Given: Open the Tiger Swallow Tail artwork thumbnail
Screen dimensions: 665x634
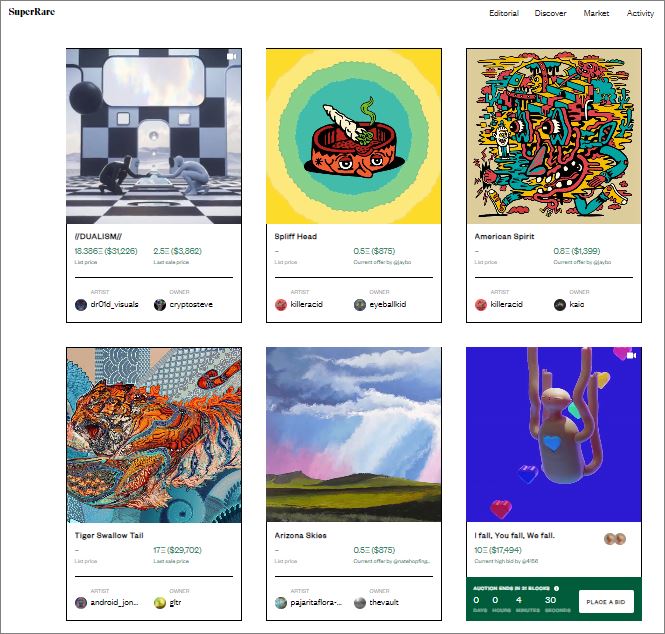Looking at the screenshot, I should [x=154, y=435].
